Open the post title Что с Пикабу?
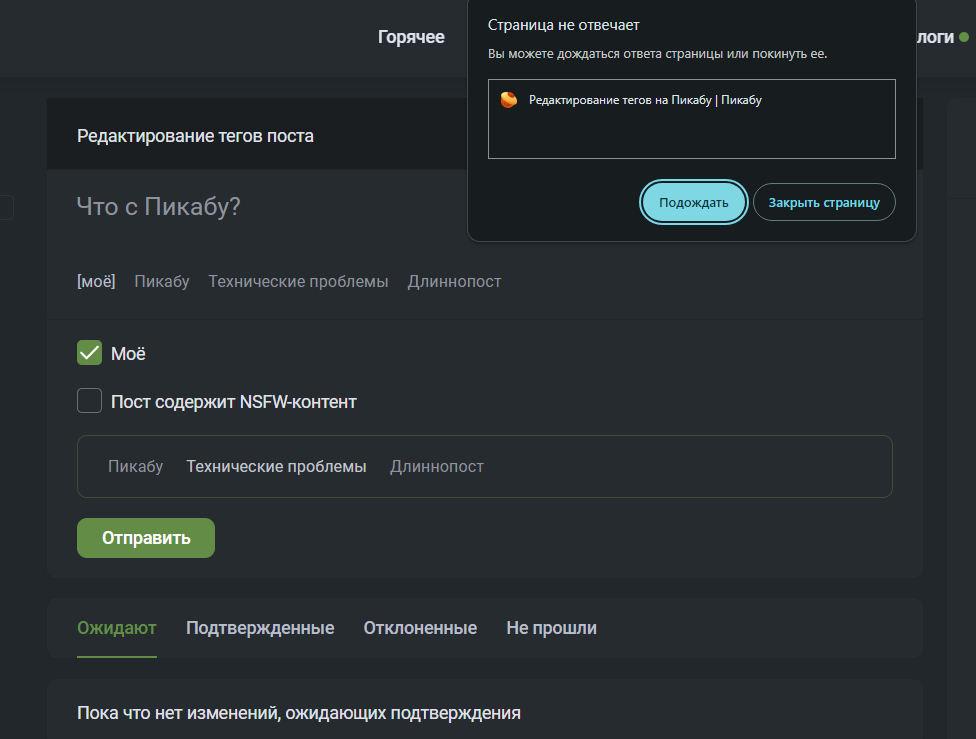976x739 pixels. pyautogui.click(x=158, y=207)
